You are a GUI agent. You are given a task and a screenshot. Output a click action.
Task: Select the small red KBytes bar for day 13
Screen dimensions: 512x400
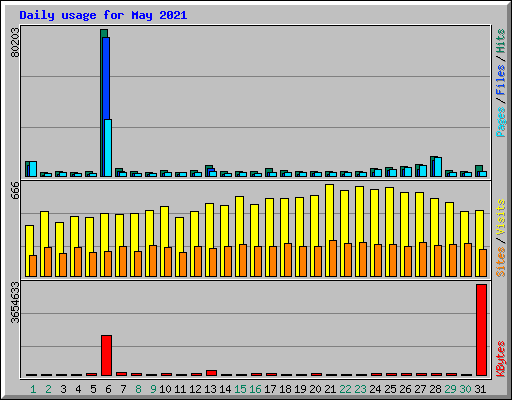(x=211, y=373)
